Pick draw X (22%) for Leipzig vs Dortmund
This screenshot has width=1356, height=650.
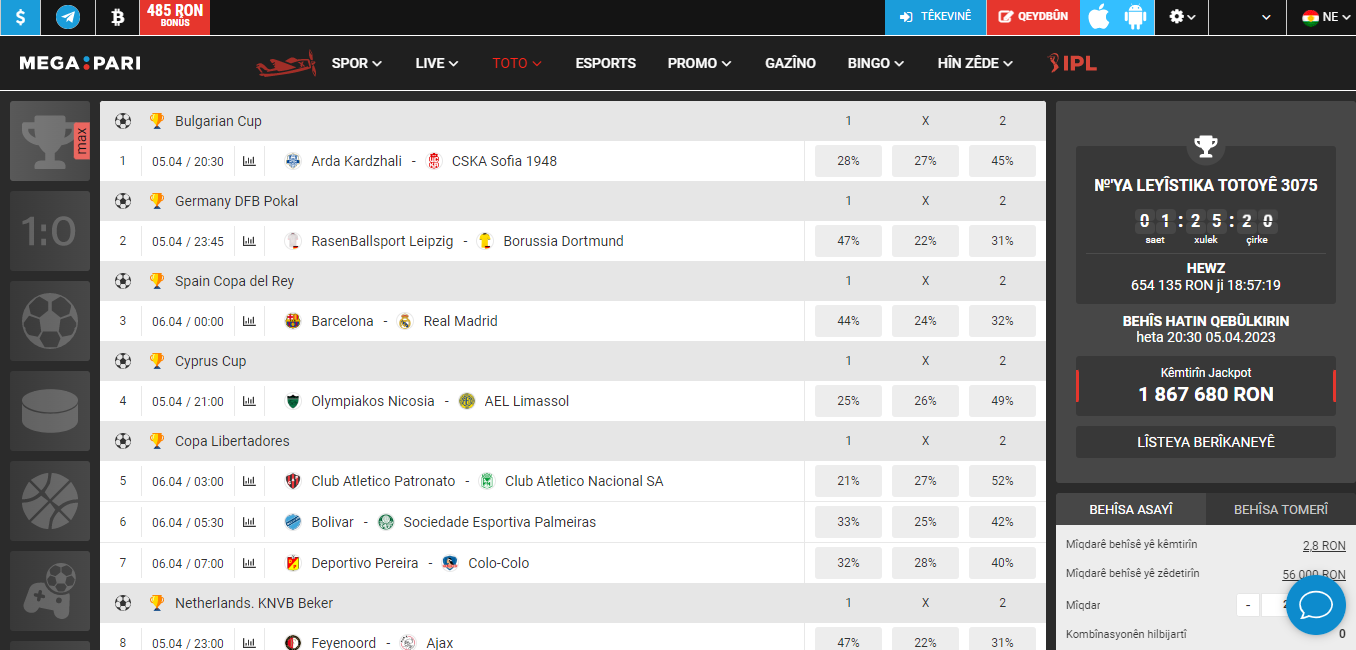point(925,241)
